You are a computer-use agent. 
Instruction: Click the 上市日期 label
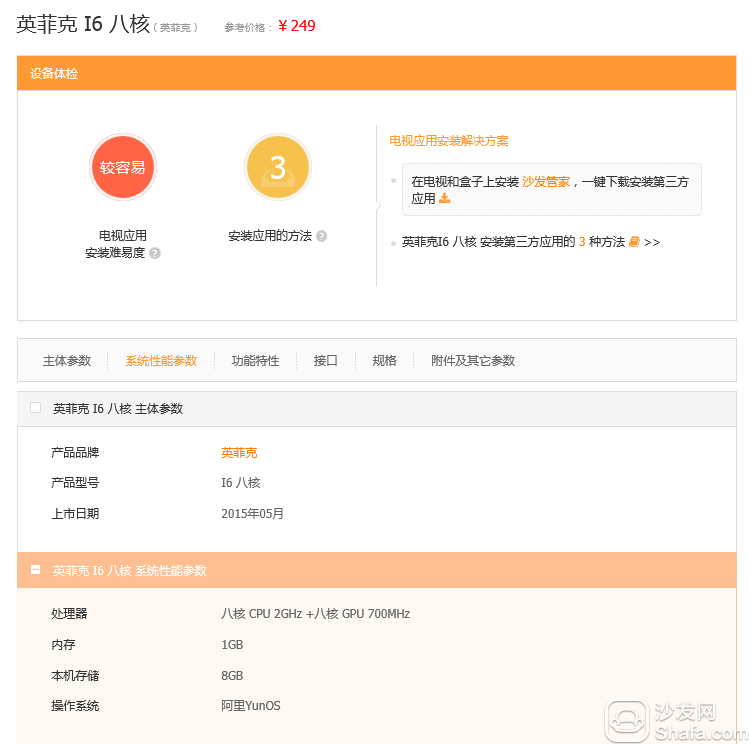pyautogui.click(x=75, y=514)
